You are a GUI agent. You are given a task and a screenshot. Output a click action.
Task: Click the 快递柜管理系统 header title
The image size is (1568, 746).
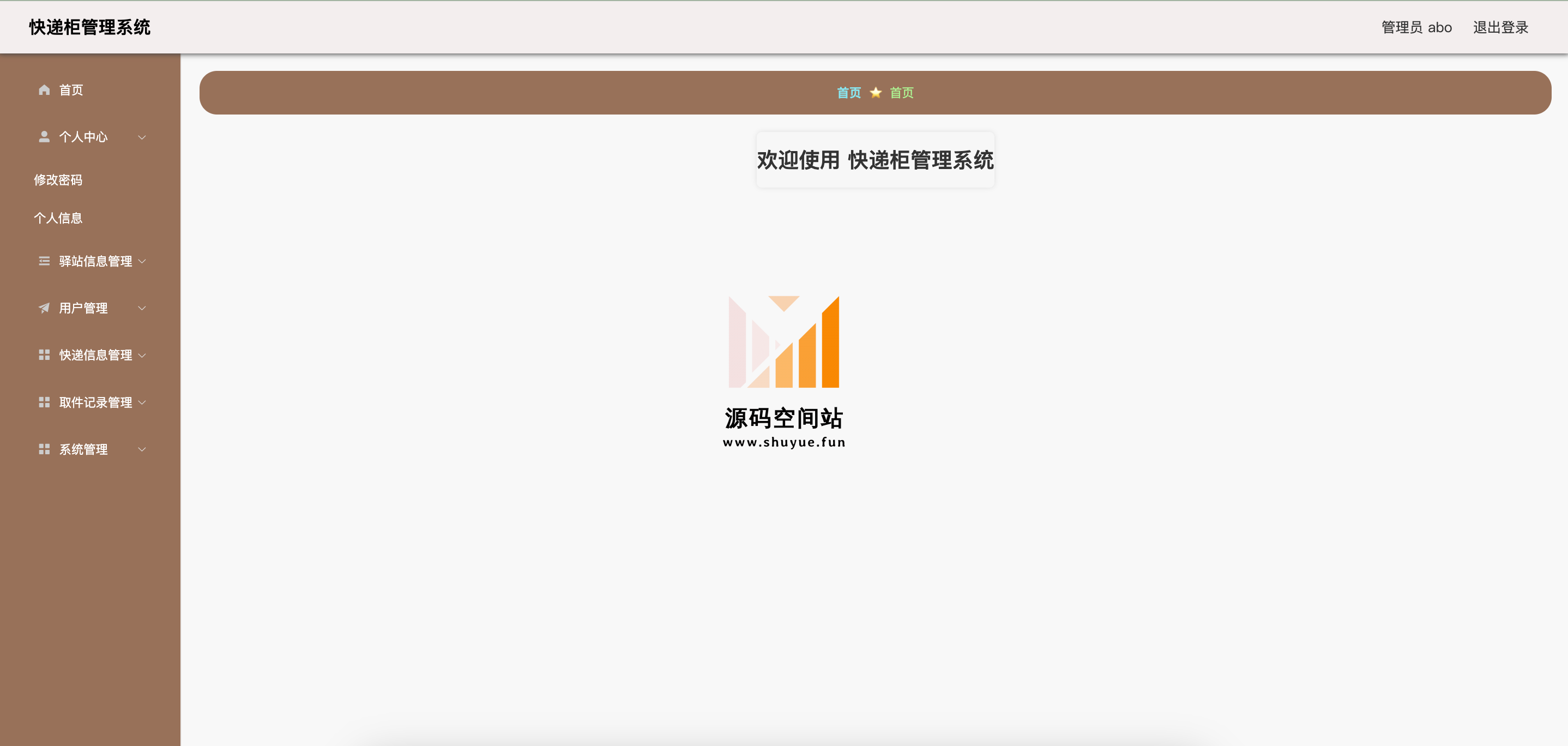point(89,27)
